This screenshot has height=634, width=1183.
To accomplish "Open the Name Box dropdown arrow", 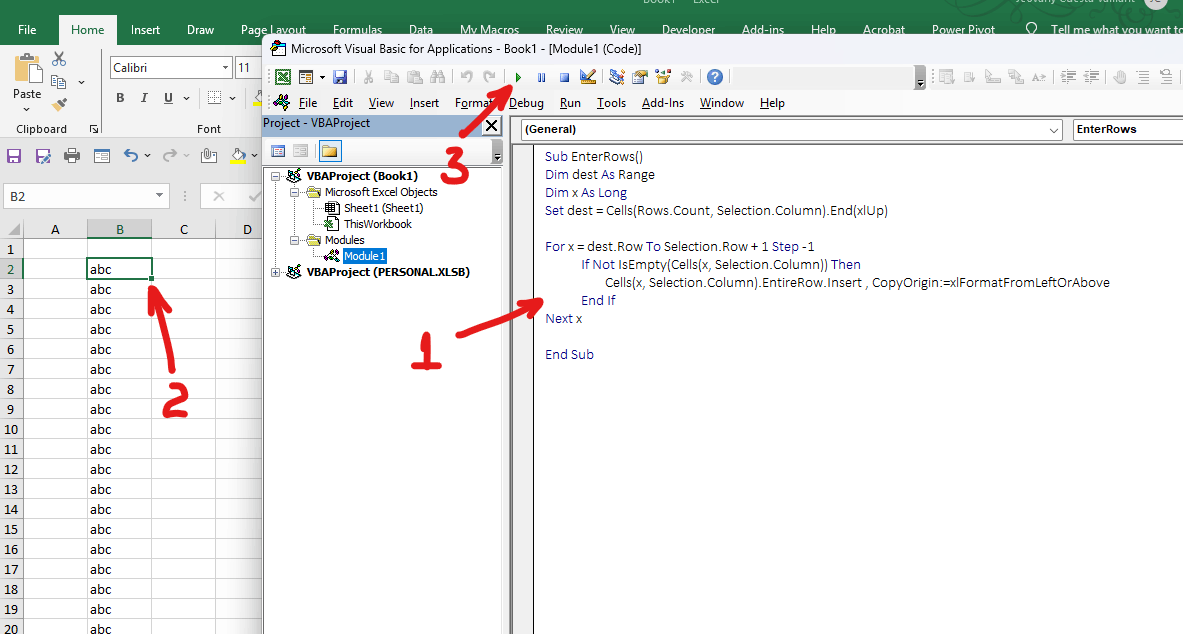I will [159, 195].
